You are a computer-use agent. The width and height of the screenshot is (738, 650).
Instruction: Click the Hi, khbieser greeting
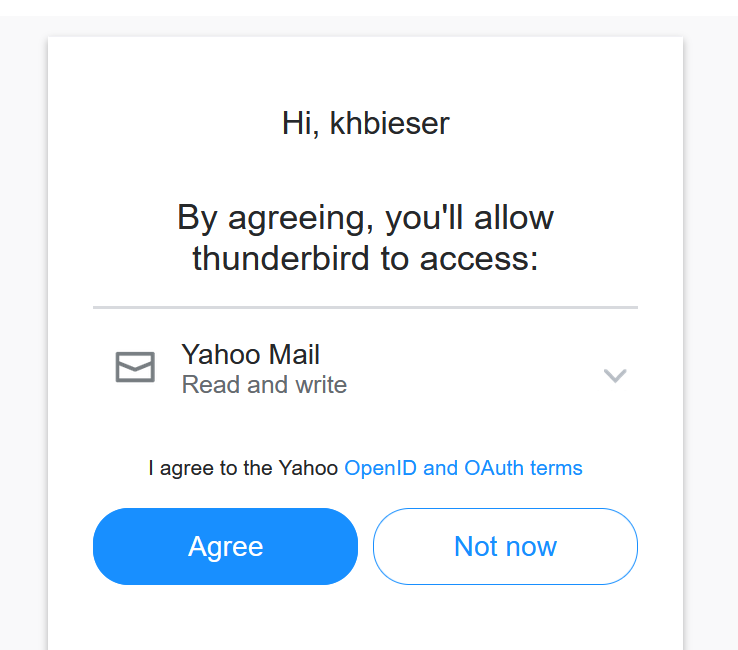(365, 123)
